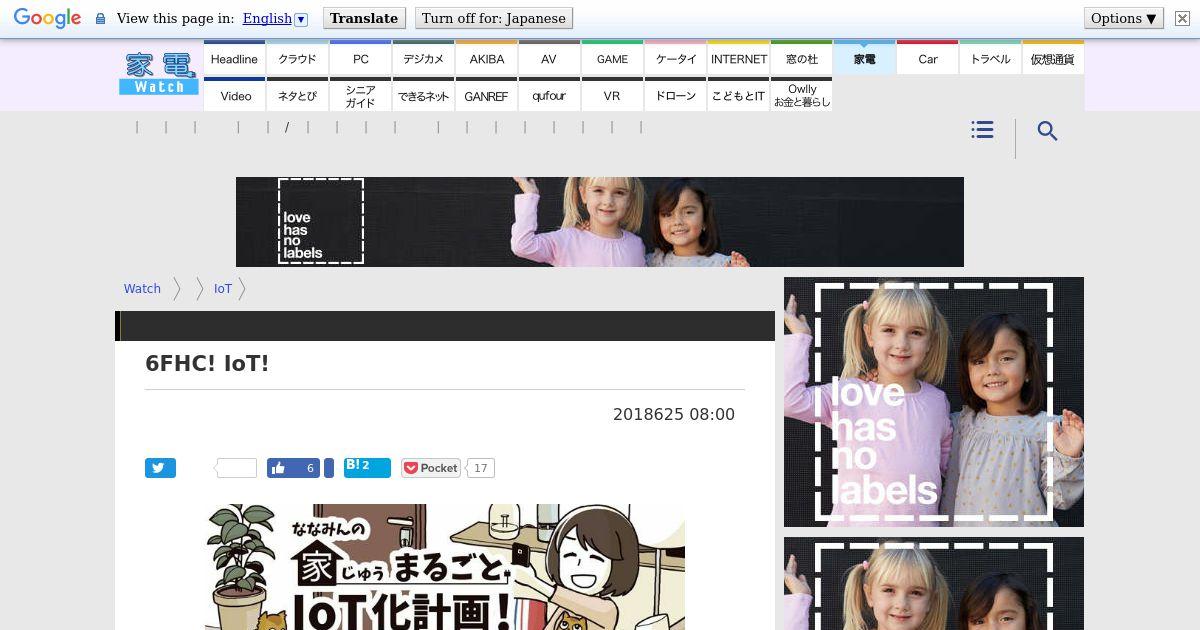Click the Facebook like count 6
1200x630 pixels.
(309, 468)
